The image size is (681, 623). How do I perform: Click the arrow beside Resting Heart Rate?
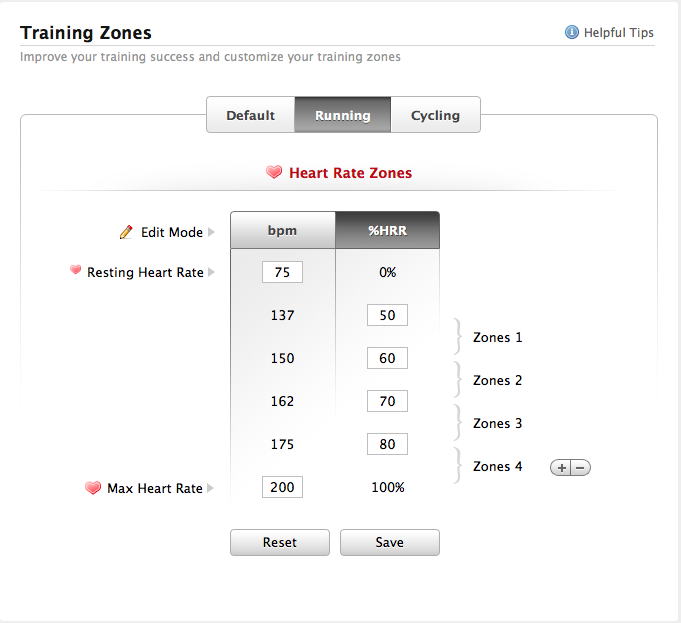coord(212,272)
